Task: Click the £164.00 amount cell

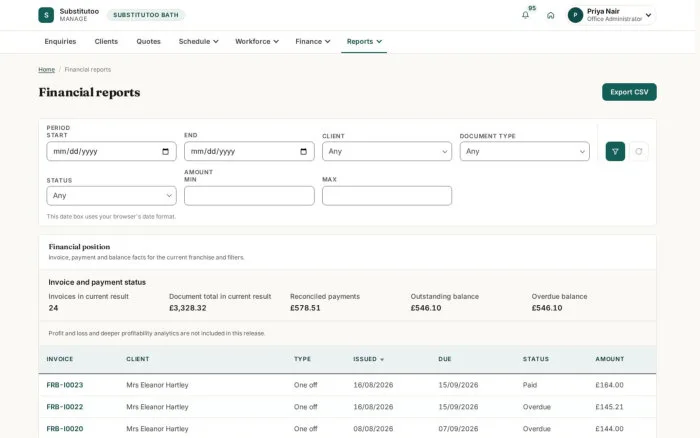Action: point(609,385)
